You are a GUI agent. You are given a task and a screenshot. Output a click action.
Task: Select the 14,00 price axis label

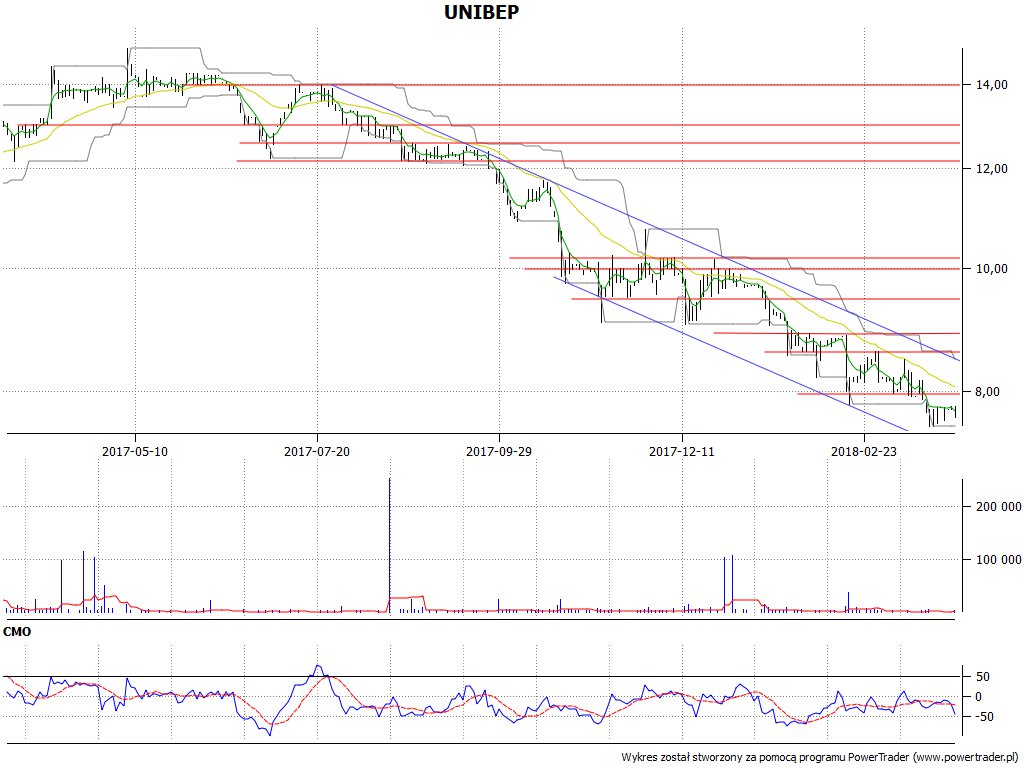pos(991,85)
